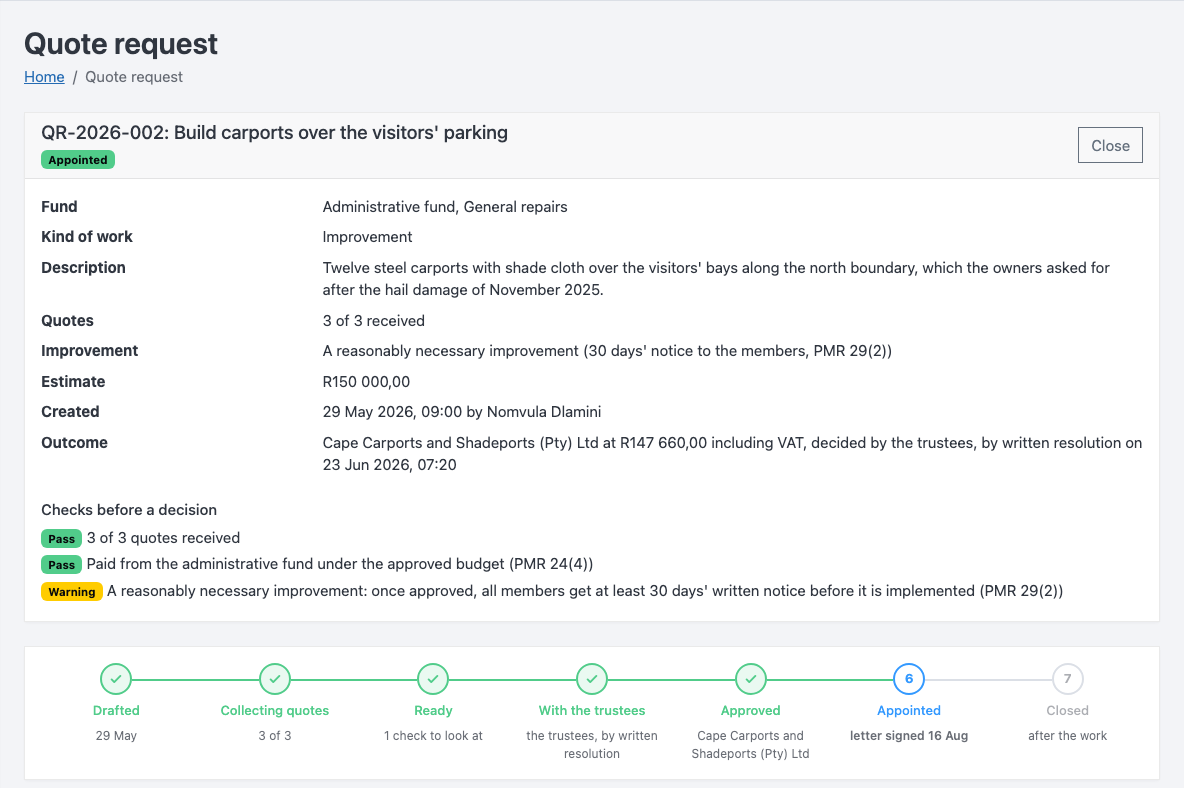Screen dimensions: 1184x788
Task: Click '29 May' under the Drafted step
Action: [x=116, y=736]
